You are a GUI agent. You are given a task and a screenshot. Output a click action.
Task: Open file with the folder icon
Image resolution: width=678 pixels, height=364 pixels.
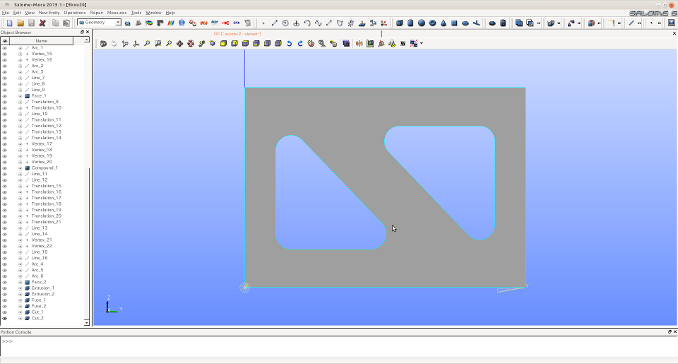(20, 23)
